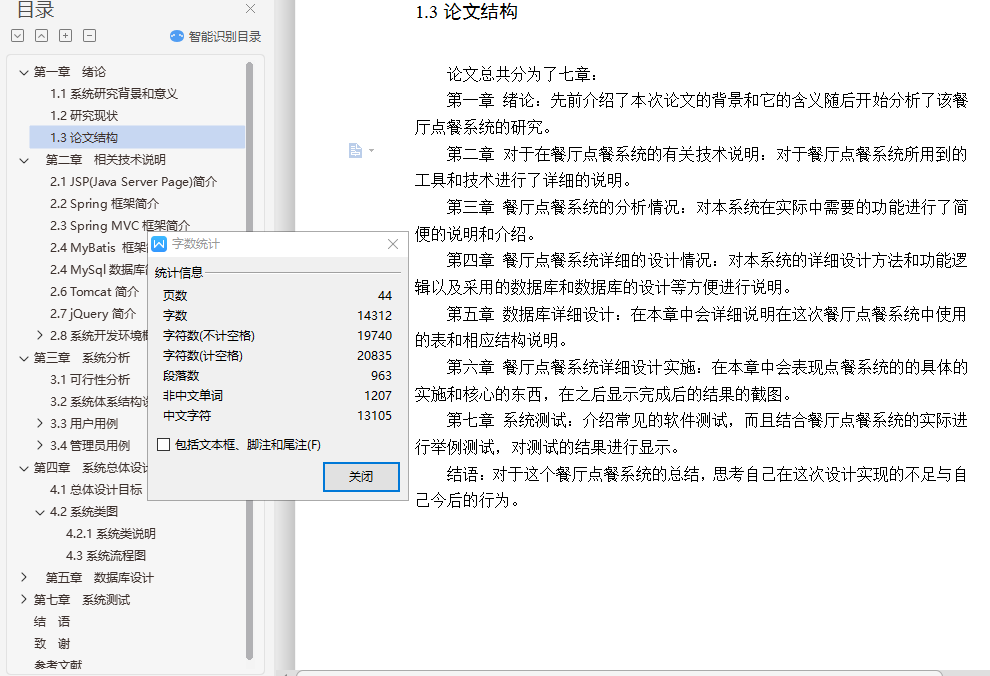
Task: Close the 字数统计 dialog with X
Action: coord(393,244)
